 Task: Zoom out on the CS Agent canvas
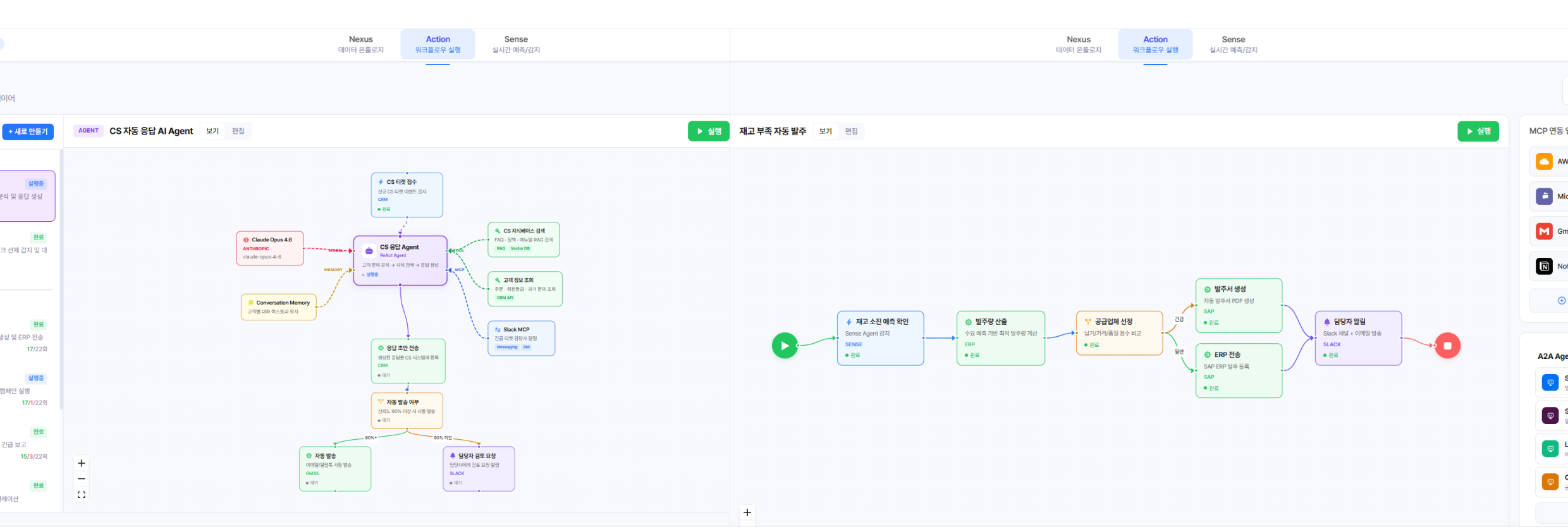pos(82,479)
